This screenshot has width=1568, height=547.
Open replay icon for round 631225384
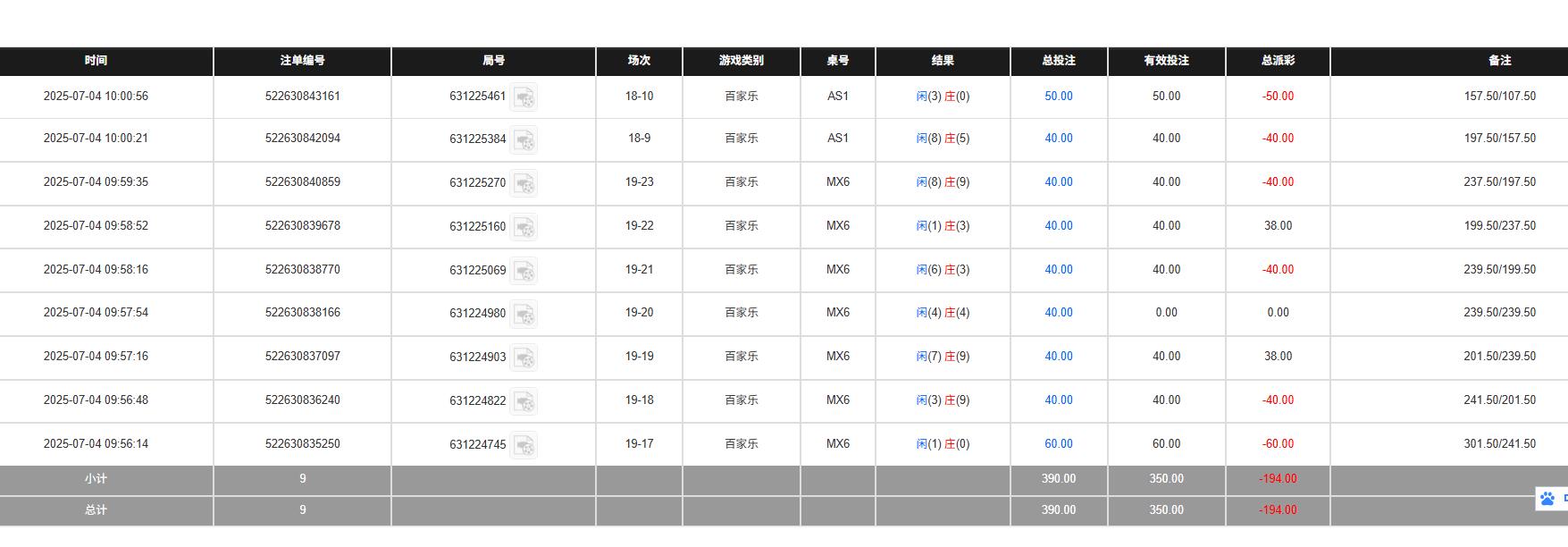tap(524, 140)
